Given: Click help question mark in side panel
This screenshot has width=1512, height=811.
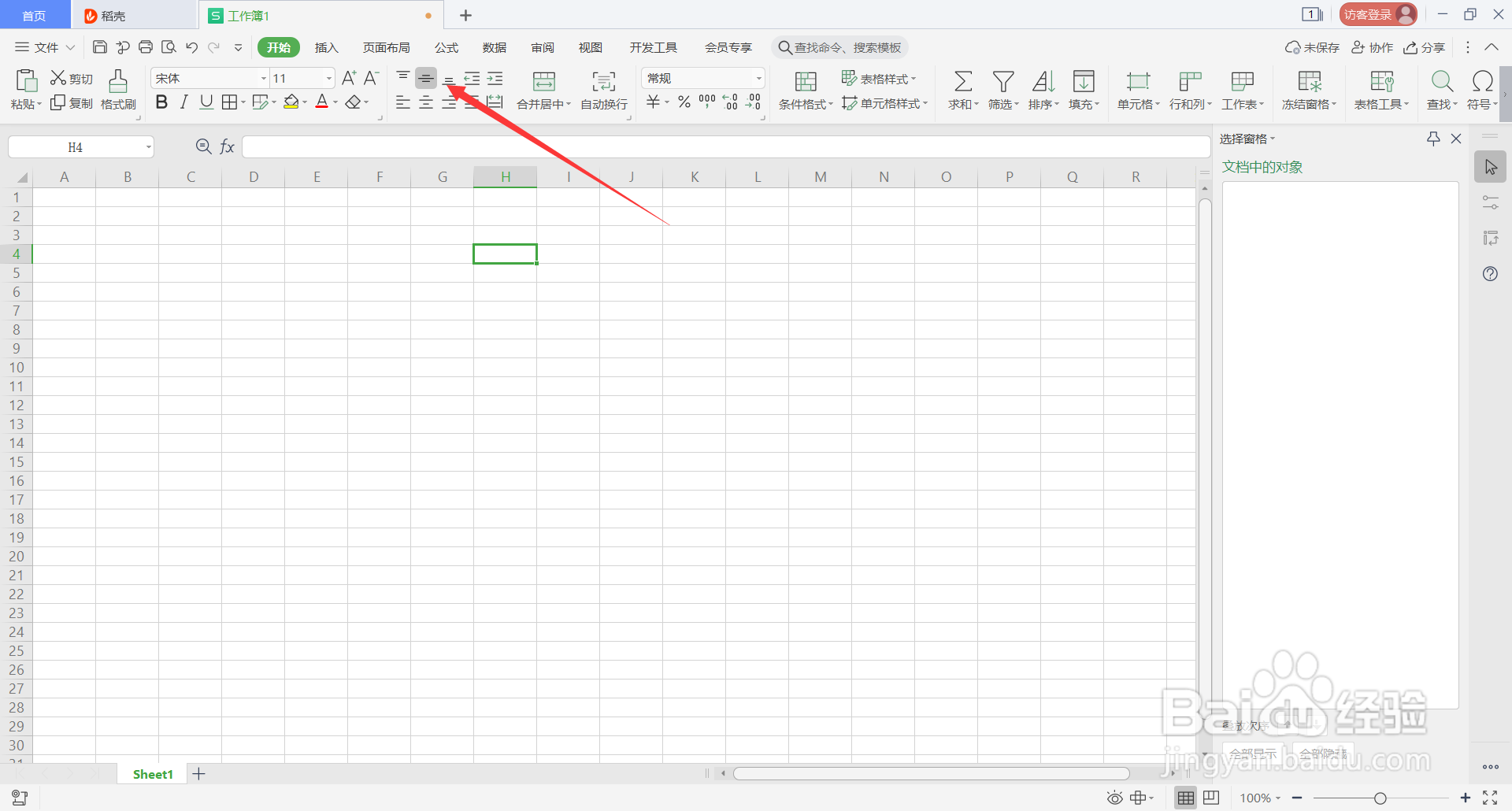Looking at the screenshot, I should coord(1490,273).
